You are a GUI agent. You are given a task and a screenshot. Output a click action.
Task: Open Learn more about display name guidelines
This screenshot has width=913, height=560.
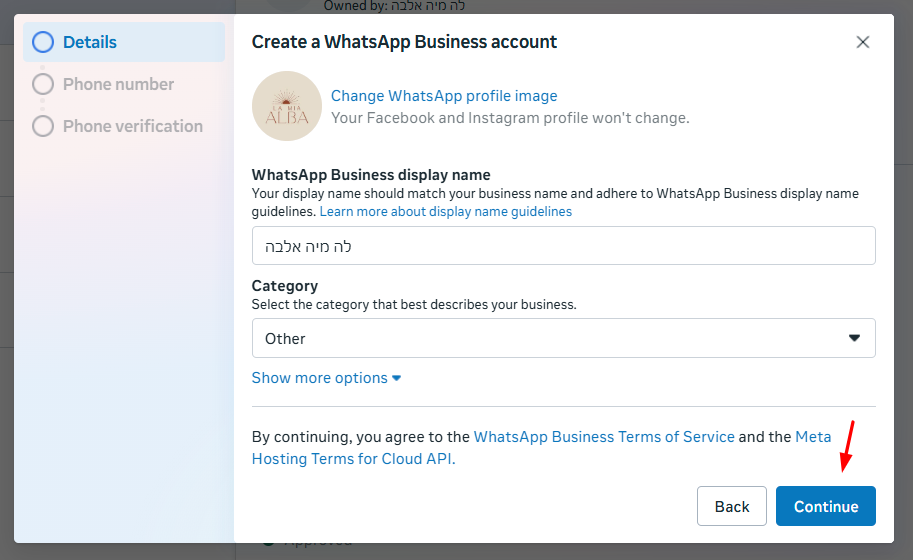tap(446, 212)
